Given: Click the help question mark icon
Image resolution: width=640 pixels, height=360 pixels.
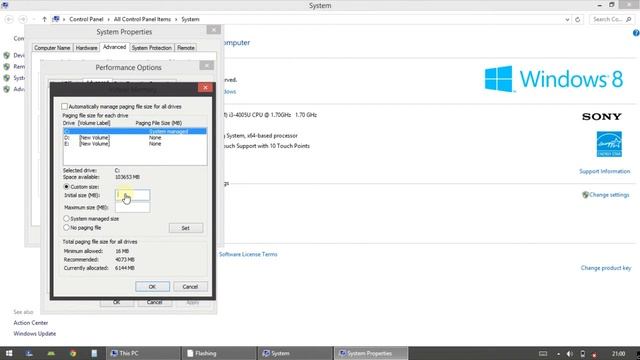Looking at the screenshot, I should (636, 33).
